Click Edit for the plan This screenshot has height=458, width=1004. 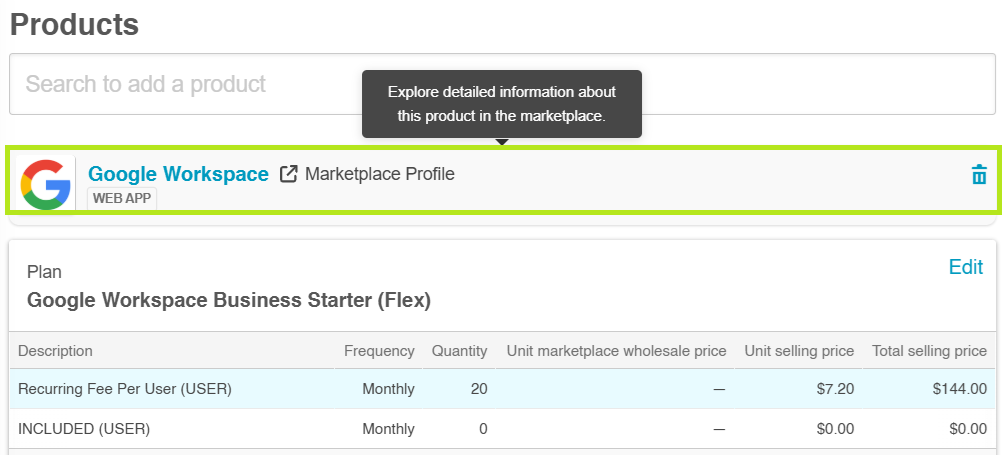click(x=965, y=267)
